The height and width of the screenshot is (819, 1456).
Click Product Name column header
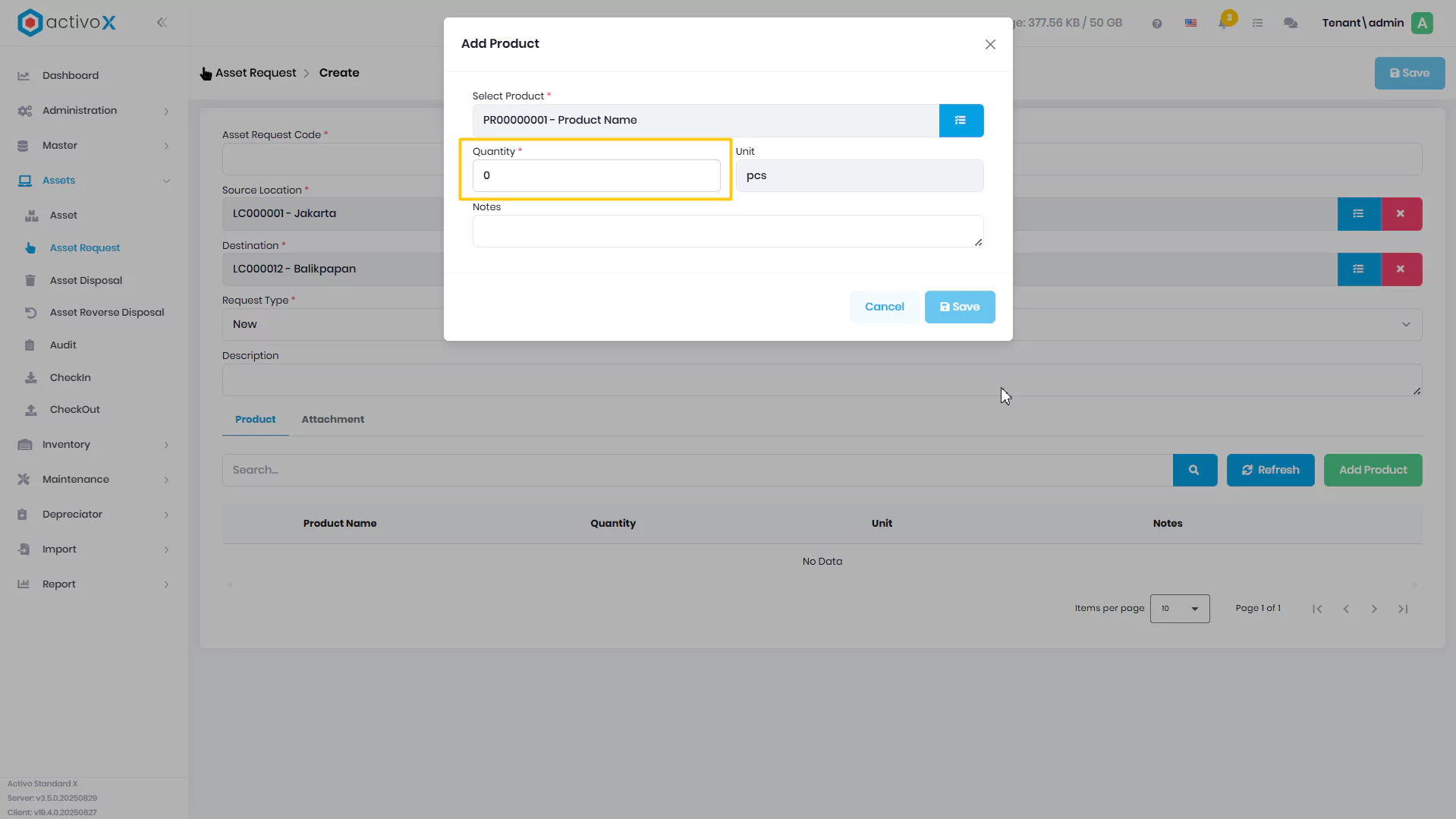tap(339, 524)
